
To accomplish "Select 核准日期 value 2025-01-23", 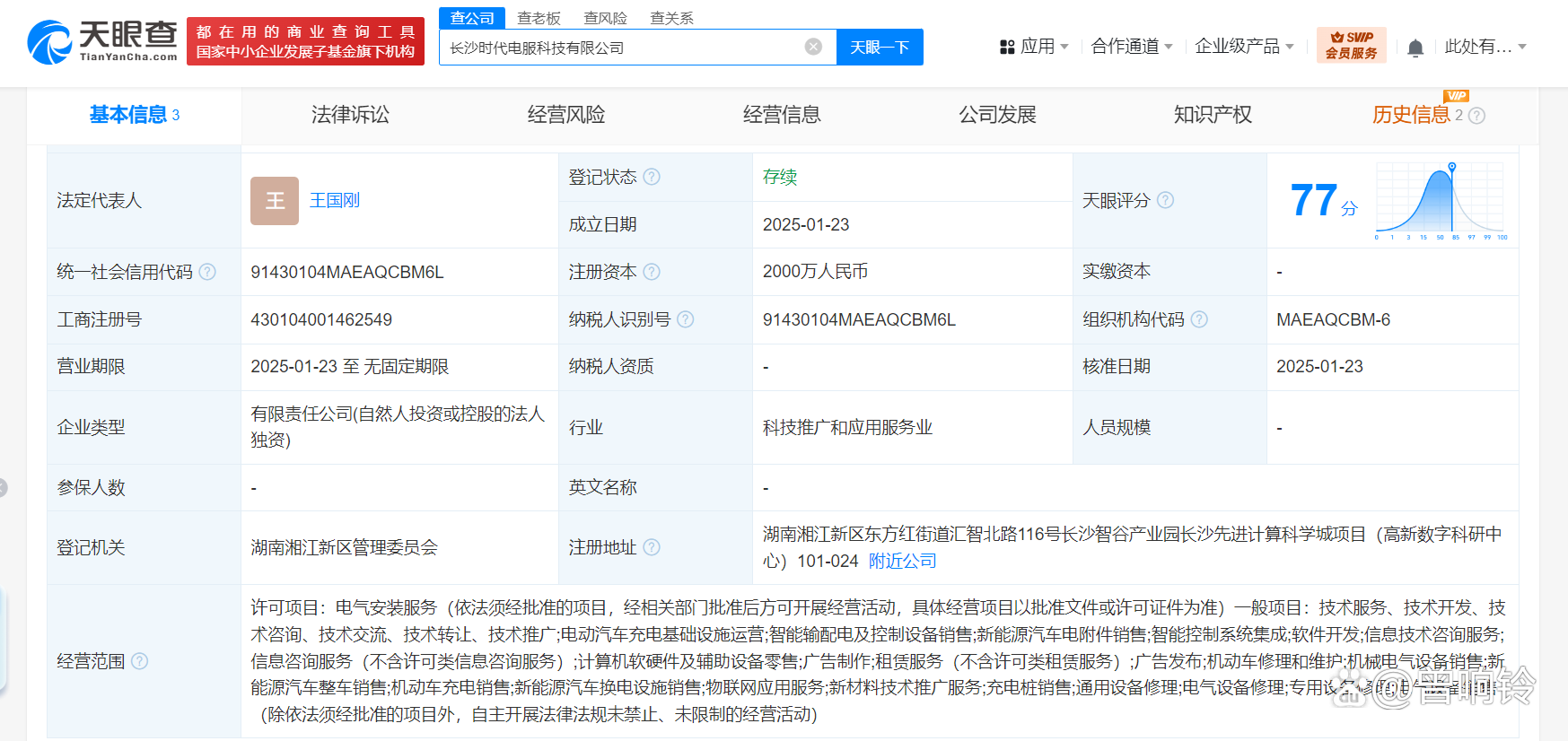I will [x=1319, y=366].
